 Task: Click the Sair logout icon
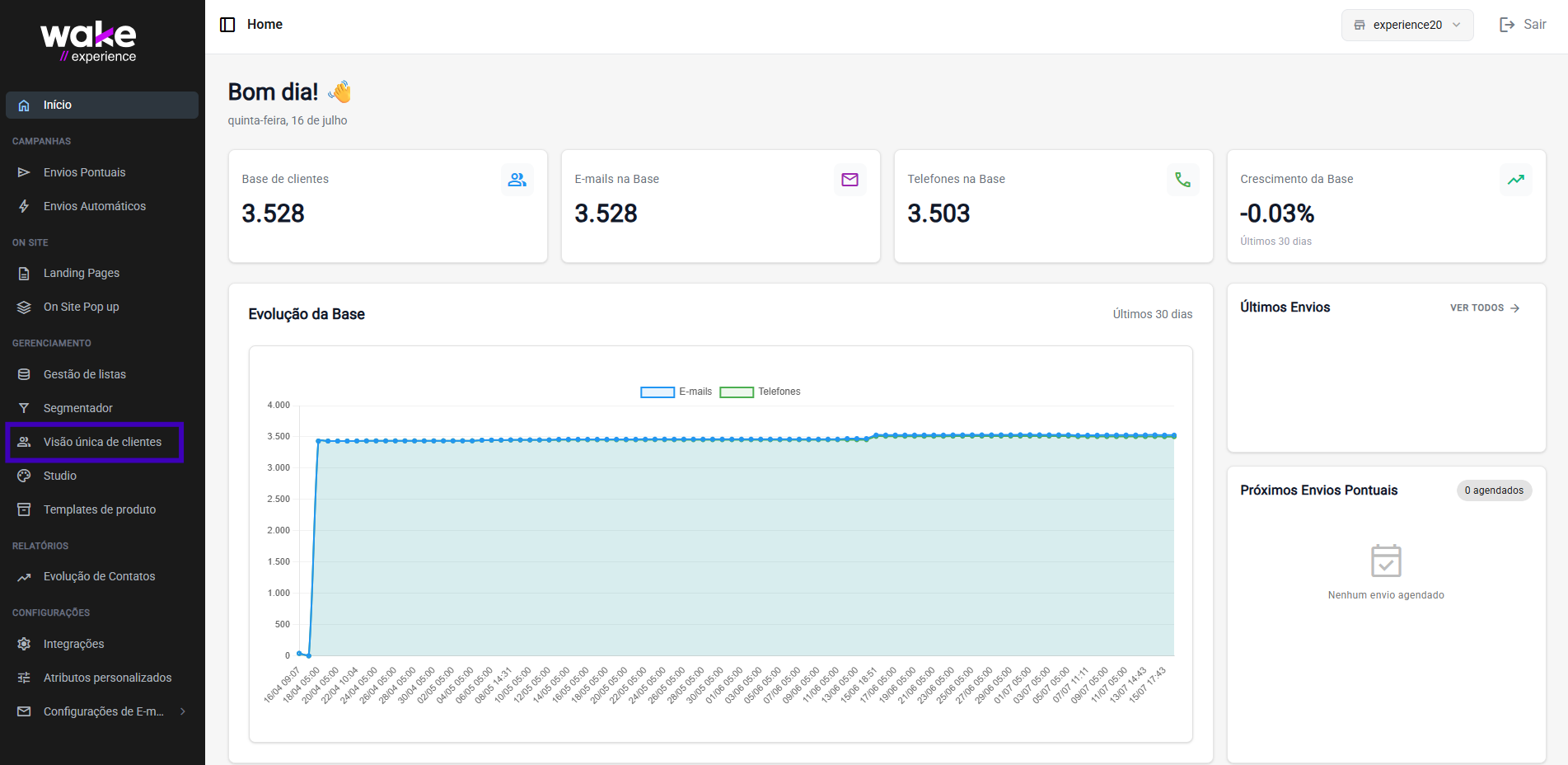click(x=1507, y=25)
